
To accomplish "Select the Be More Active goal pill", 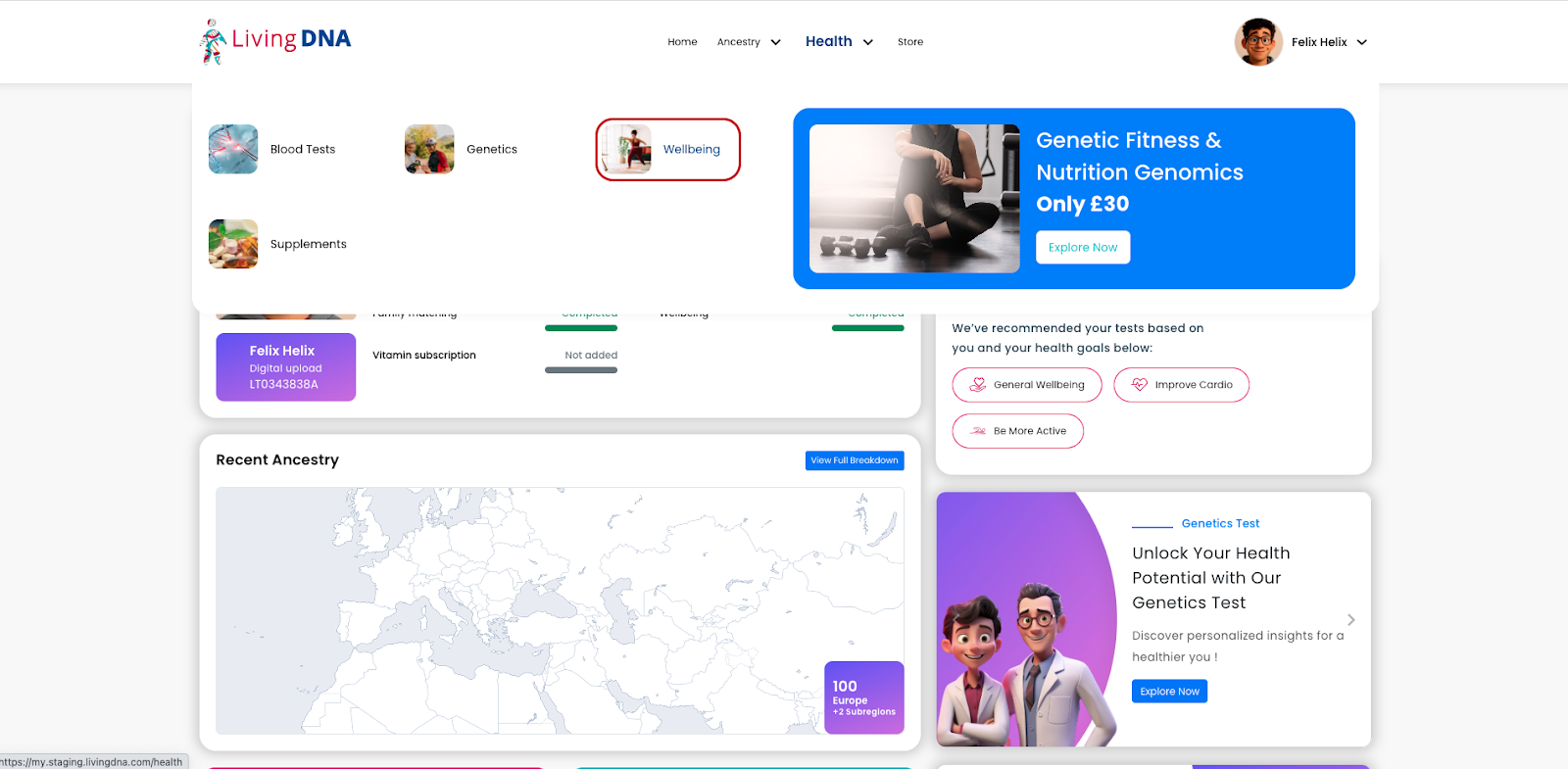I will (x=1017, y=431).
